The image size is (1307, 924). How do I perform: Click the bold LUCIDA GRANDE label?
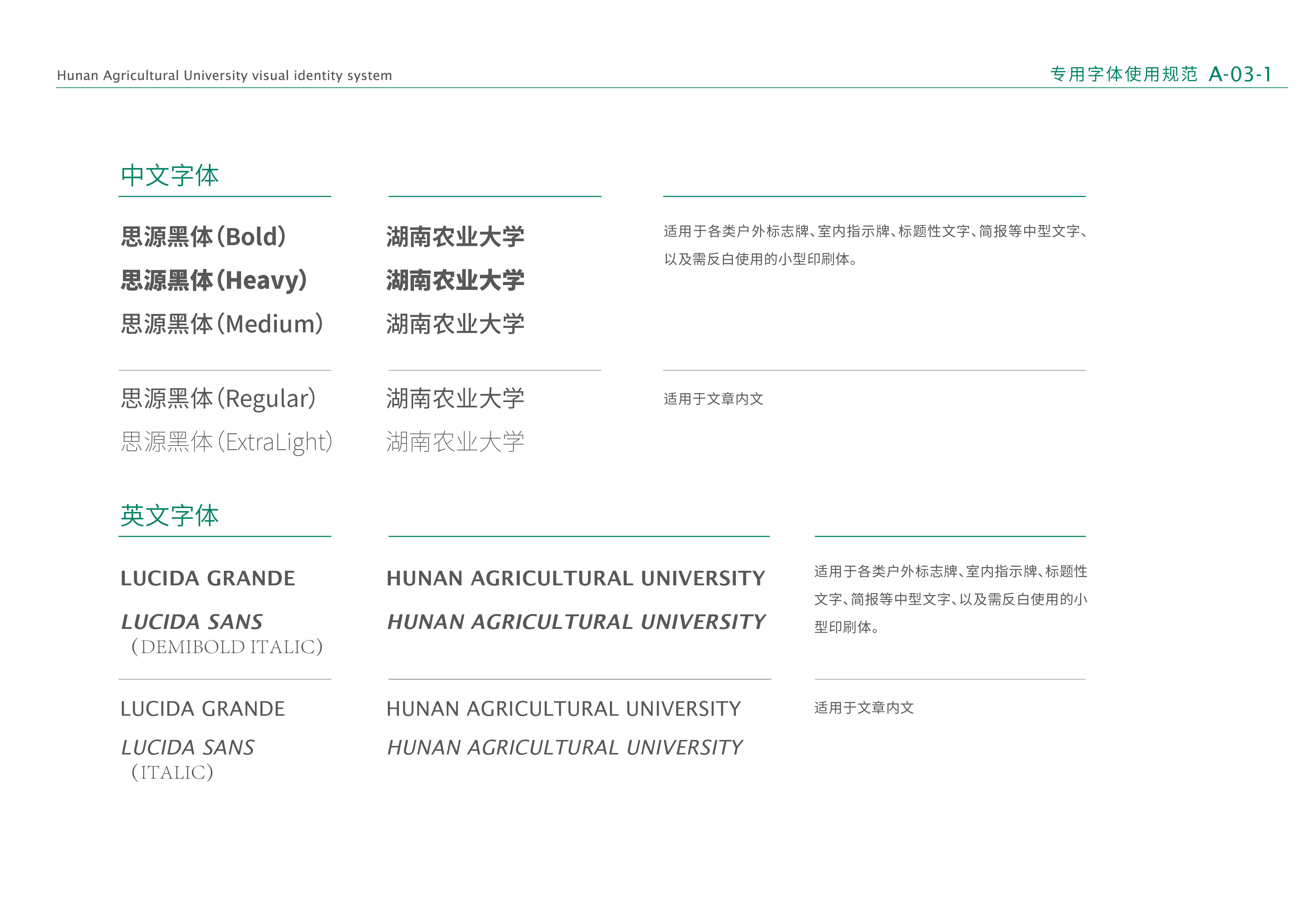tap(208, 578)
